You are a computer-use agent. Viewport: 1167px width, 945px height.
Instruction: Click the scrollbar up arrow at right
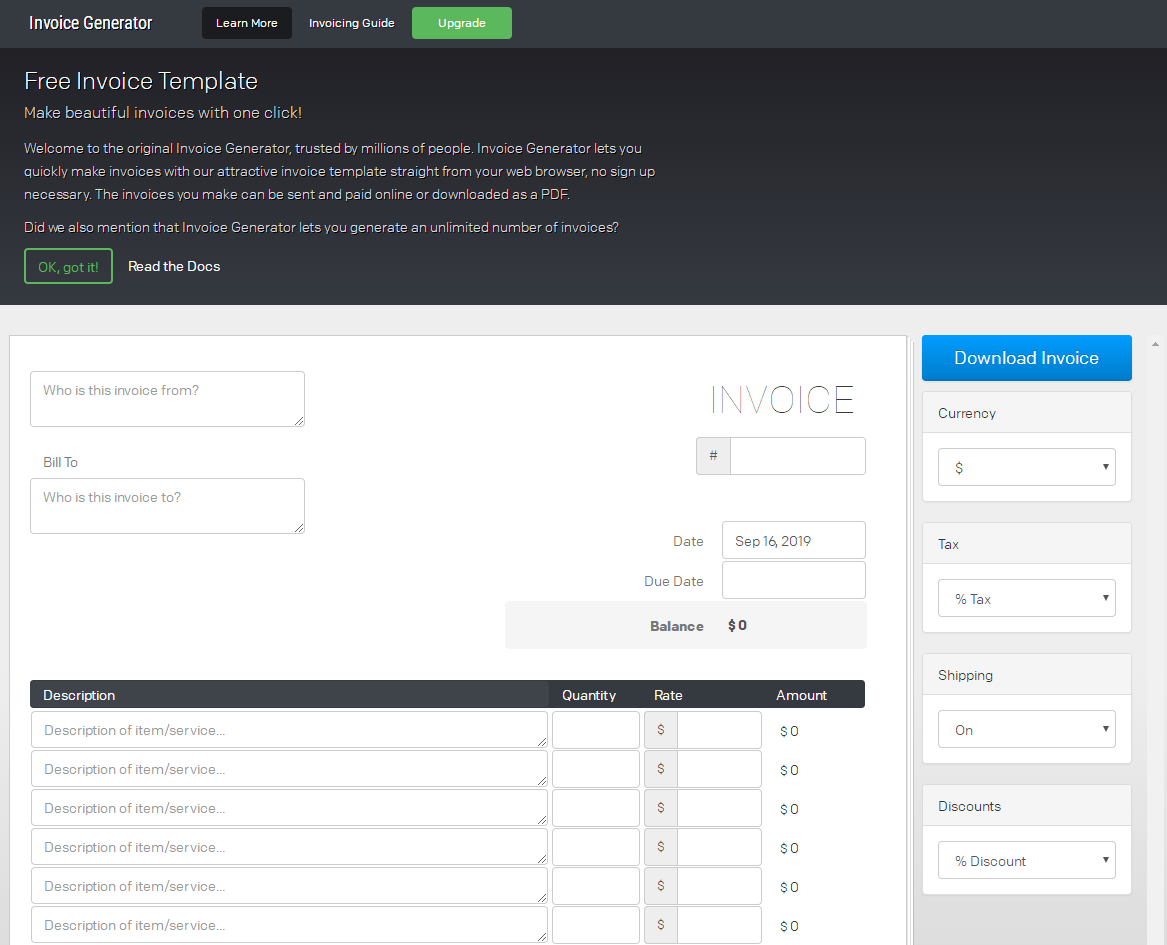[1156, 344]
